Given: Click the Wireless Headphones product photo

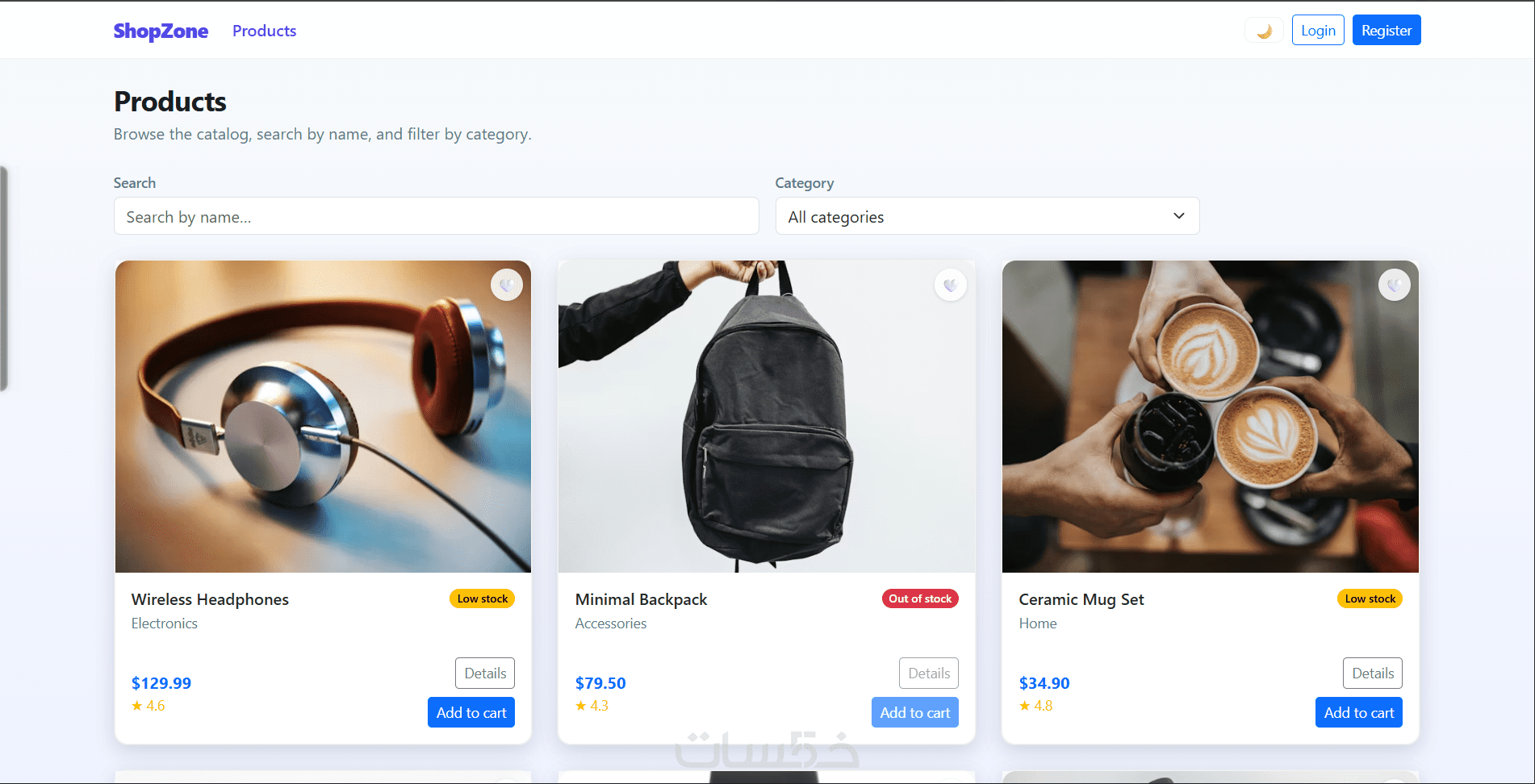Looking at the screenshot, I should point(323,416).
